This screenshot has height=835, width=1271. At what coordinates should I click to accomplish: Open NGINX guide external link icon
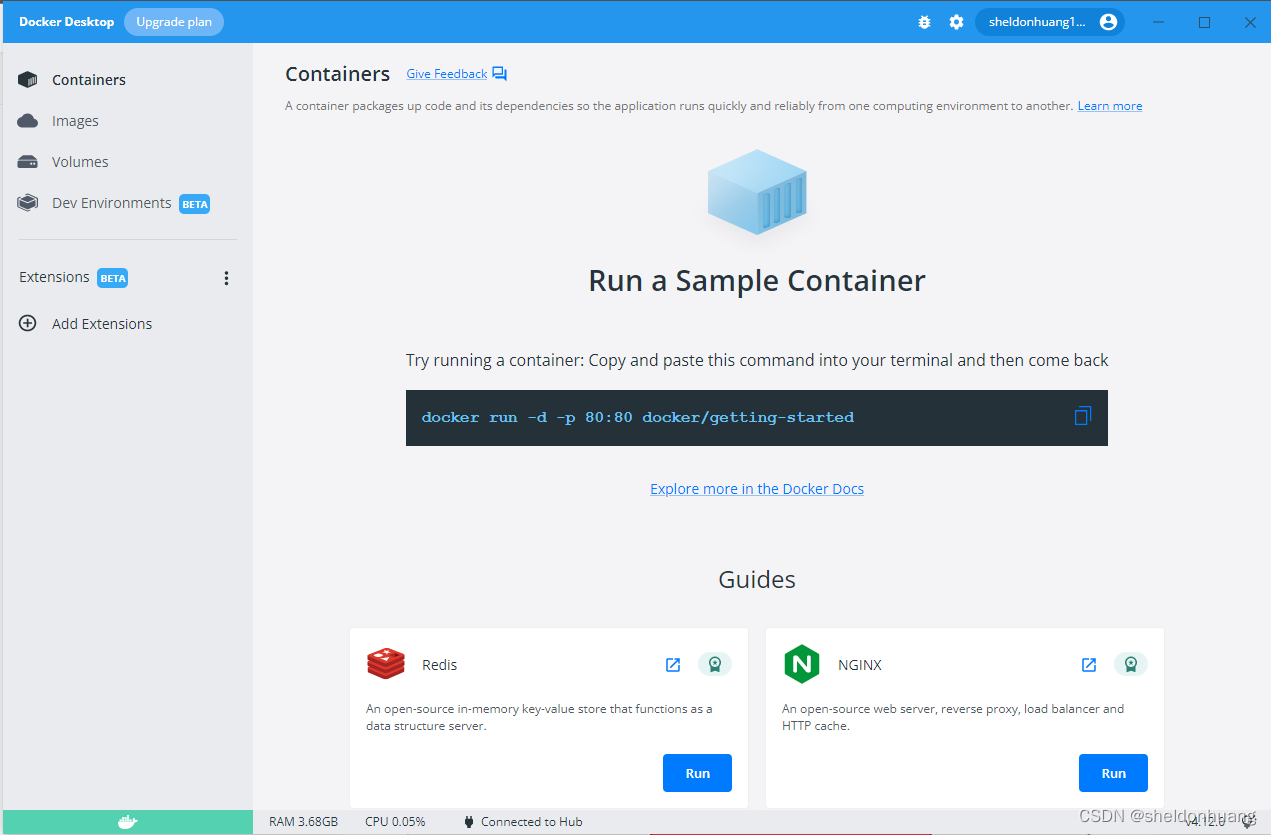pyautogui.click(x=1089, y=665)
